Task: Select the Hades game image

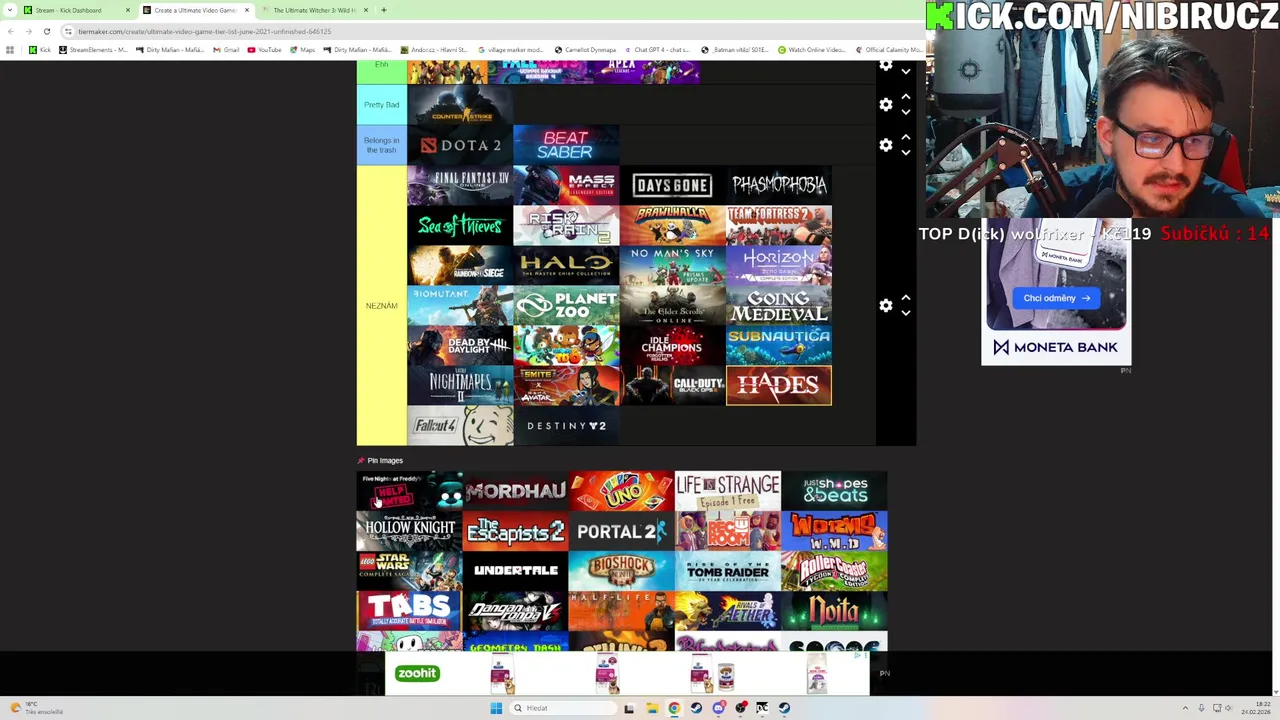Action: pos(778,386)
